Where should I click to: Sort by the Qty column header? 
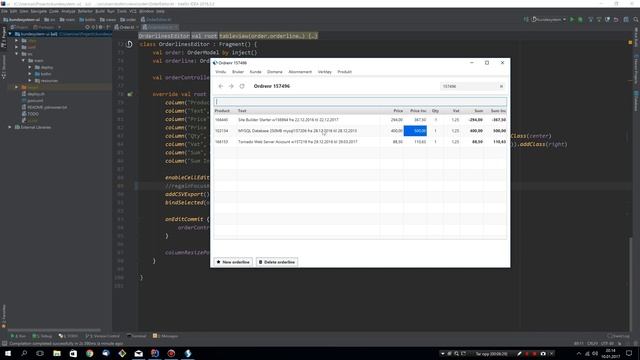(436, 111)
